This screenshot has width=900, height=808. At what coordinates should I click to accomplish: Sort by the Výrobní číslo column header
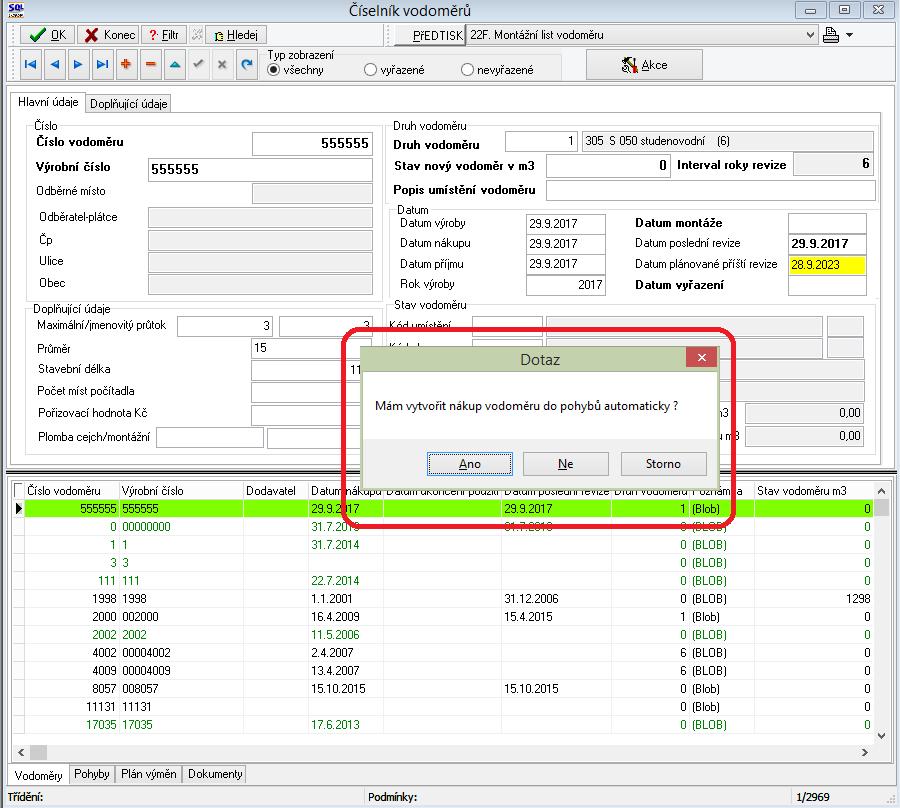click(x=181, y=491)
